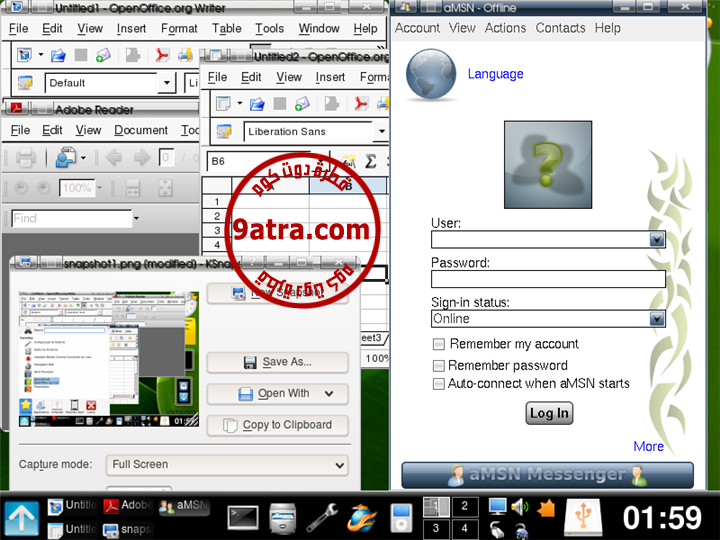
Task: Click the aMSN Messenger banner
Action: (547, 475)
